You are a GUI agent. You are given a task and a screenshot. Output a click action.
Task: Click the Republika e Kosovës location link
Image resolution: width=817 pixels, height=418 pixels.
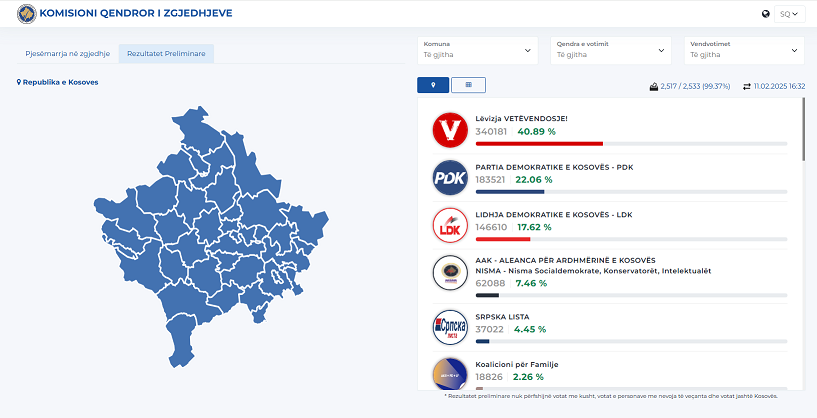pyautogui.click(x=58, y=82)
